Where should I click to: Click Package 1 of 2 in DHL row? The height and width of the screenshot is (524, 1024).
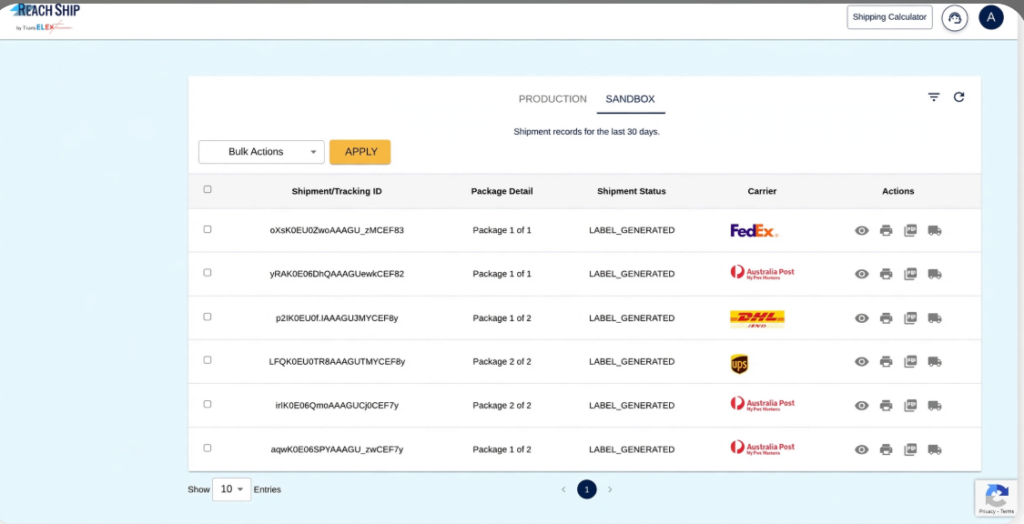click(x=502, y=318)
